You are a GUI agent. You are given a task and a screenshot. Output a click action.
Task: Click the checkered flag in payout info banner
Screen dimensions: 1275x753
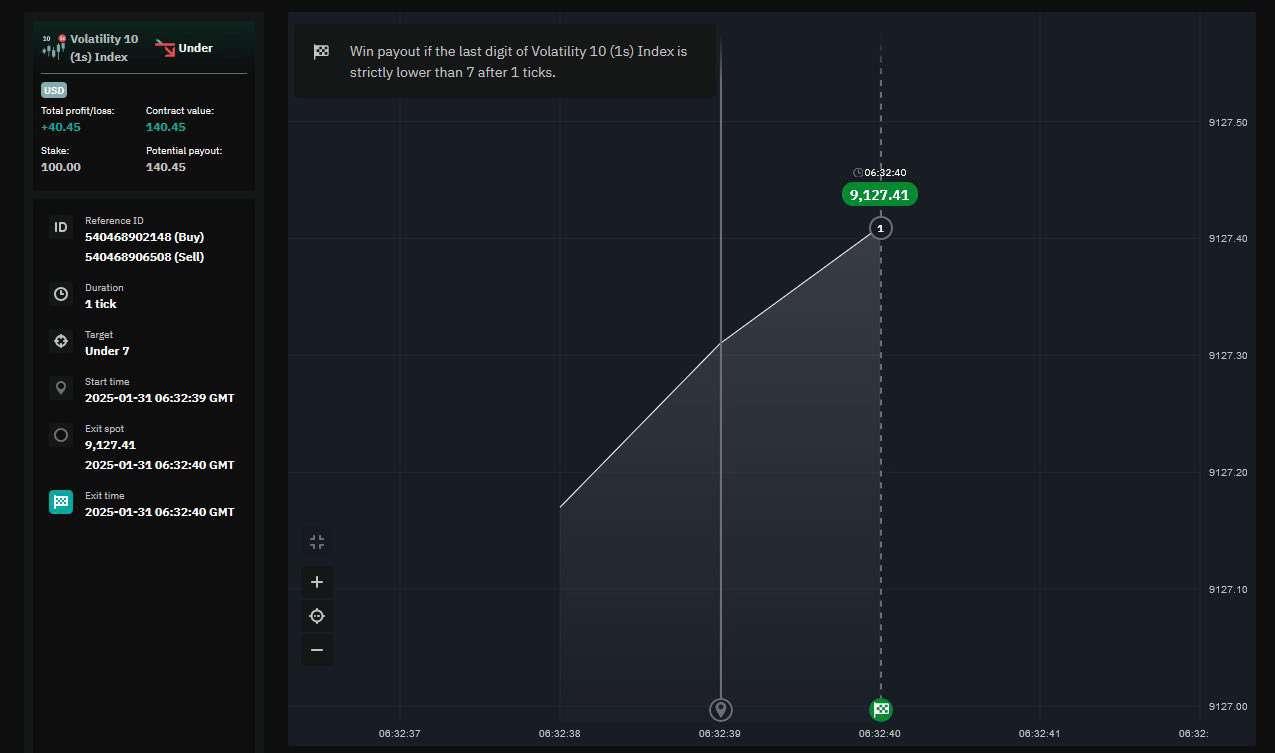pos(321,51)
